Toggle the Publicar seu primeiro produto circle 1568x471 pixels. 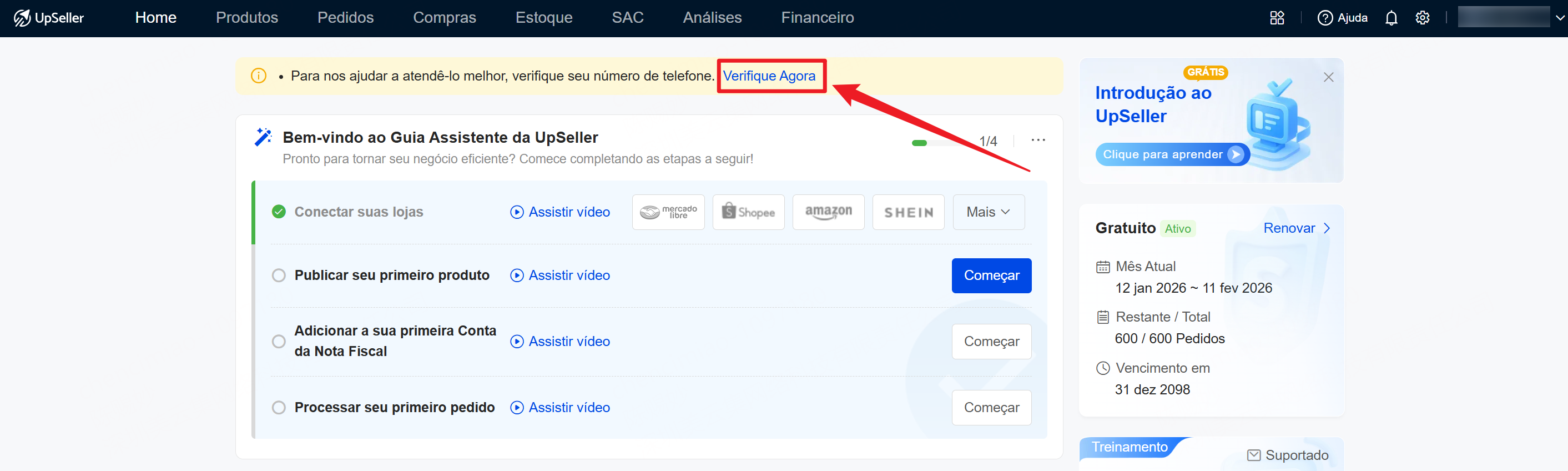tap(279, 275)
